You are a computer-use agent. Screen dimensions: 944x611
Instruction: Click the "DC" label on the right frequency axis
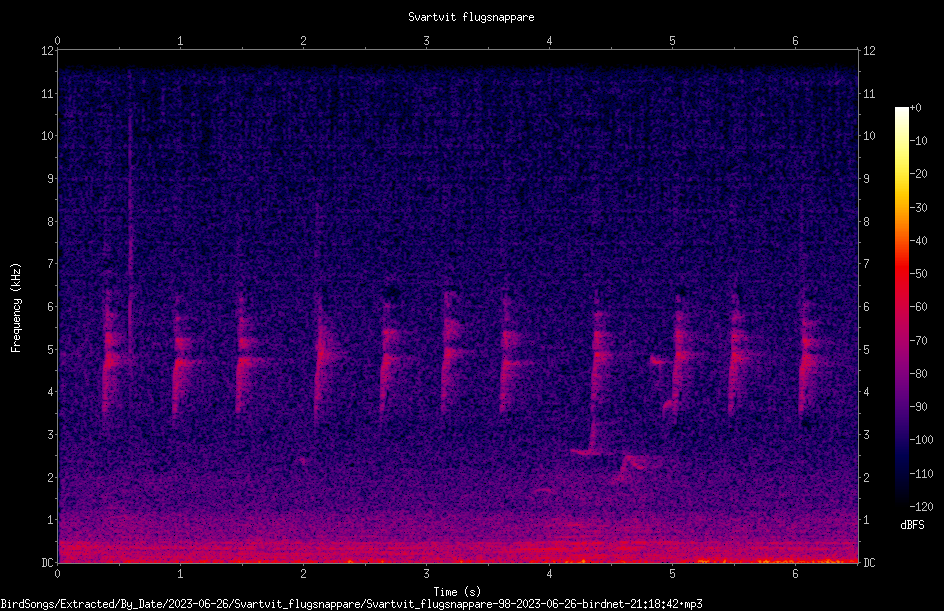click(x=869, y=563)
